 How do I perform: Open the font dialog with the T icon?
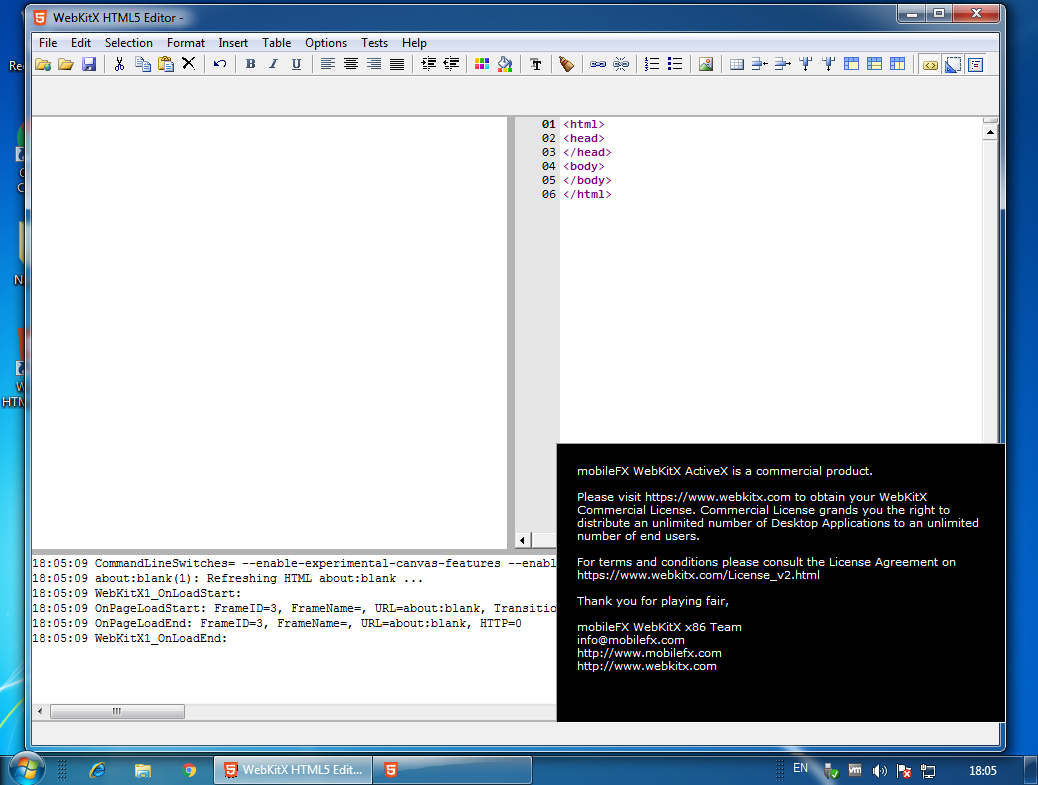click(x=536, y=64)
